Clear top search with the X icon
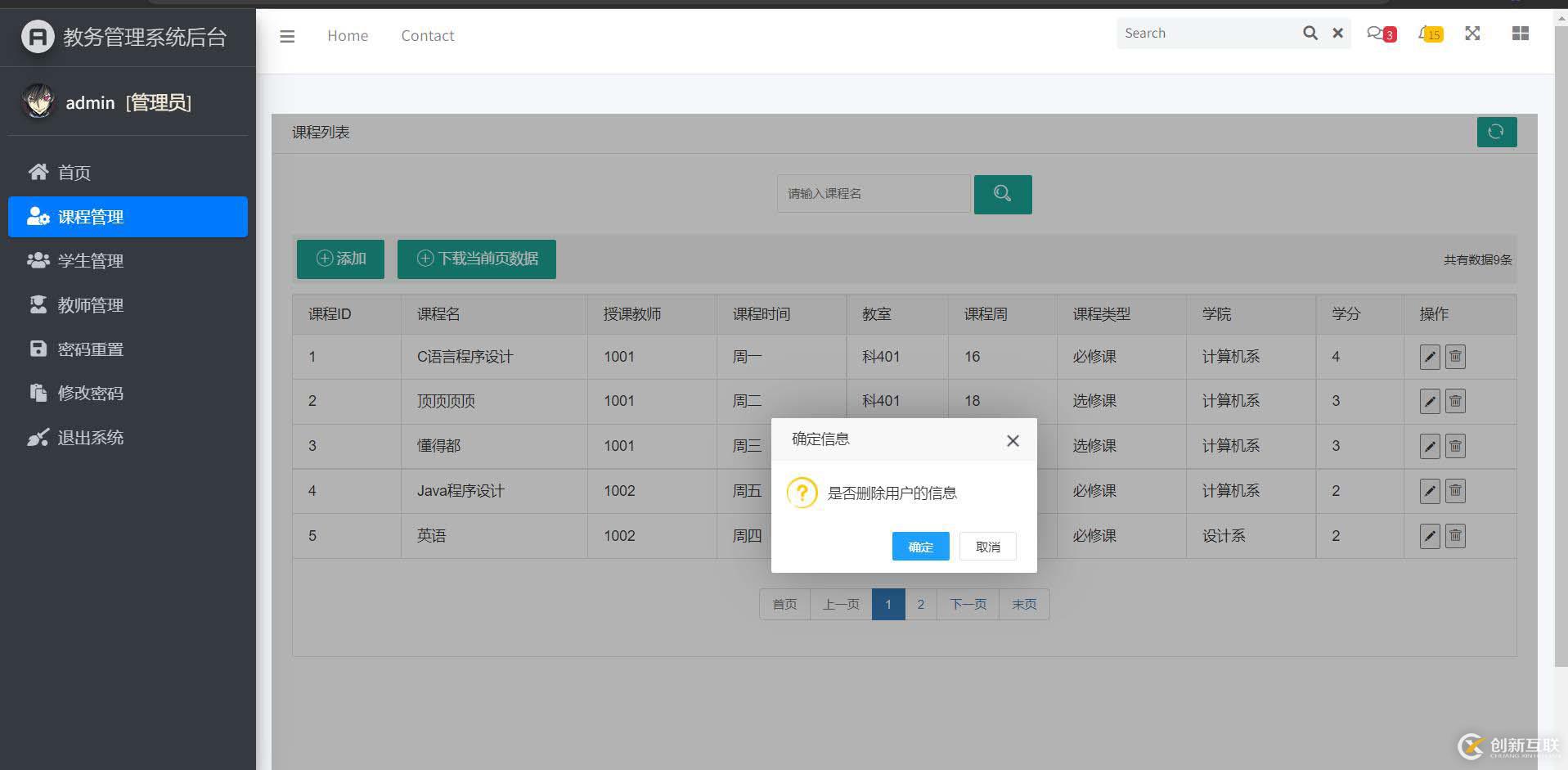 [1337, 34]
